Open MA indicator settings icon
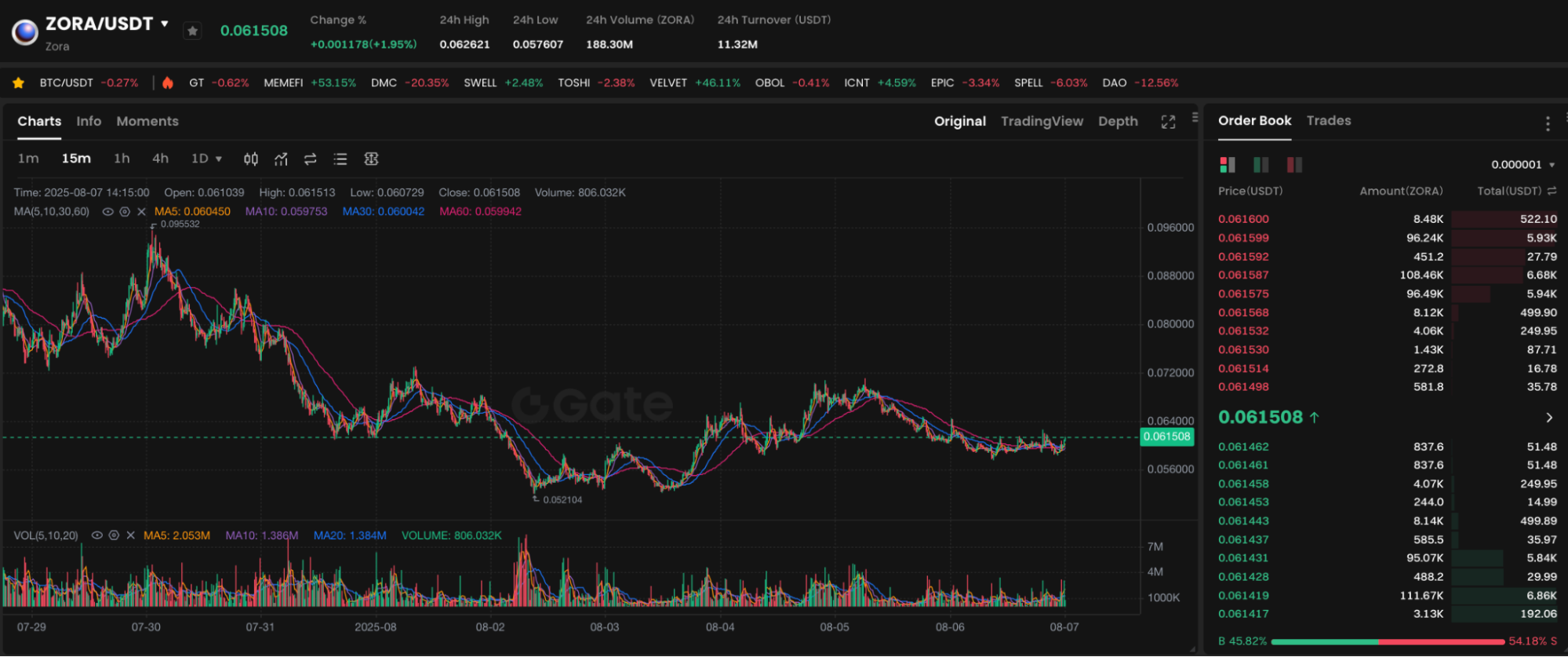The width and height of the screenshot is (1568, 657). coord(125,212)
